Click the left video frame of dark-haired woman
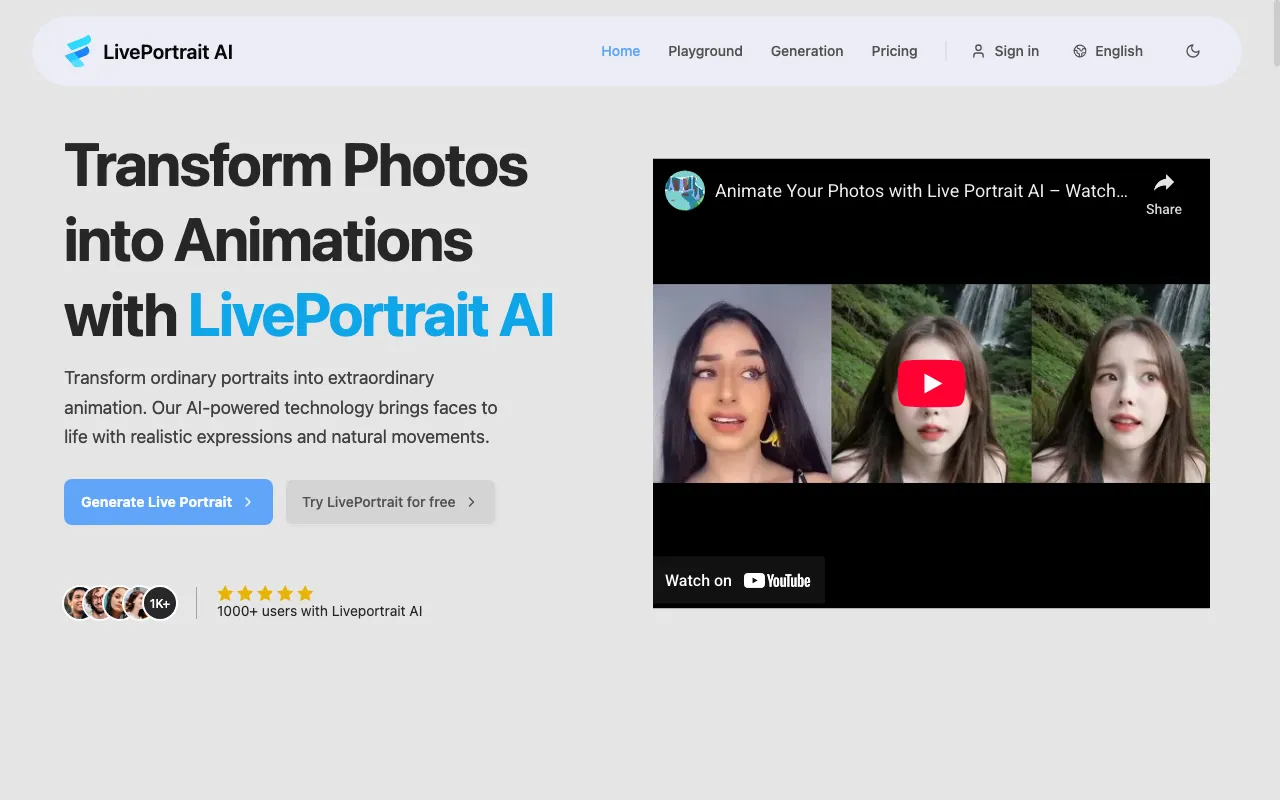1280x800 pixels. pos(742,383)
